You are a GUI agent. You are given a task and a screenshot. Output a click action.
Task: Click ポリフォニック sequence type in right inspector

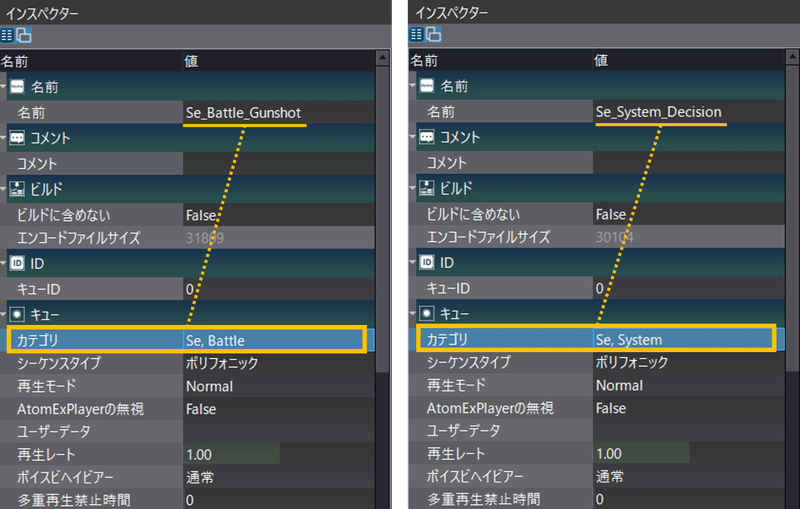click(688, 362)
